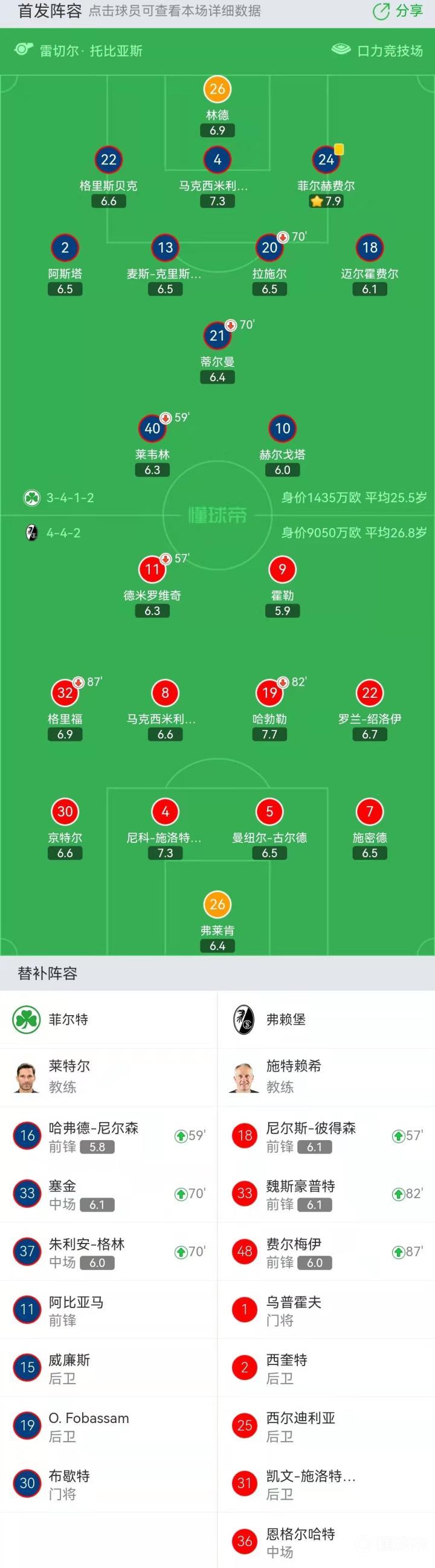This screenshot has height=1568, width=435.
Task: Select player 24 菲尔赫费尔 jersey badge
Action: click(x=326, y=160)
